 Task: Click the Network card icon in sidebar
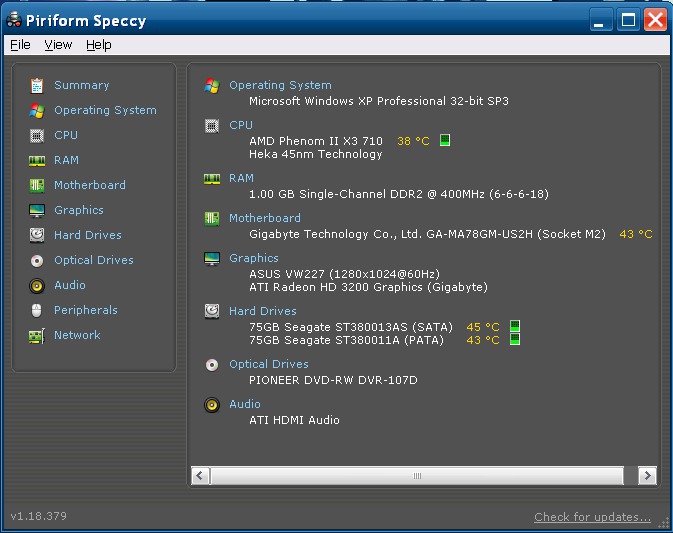click(x=37, y=336)
